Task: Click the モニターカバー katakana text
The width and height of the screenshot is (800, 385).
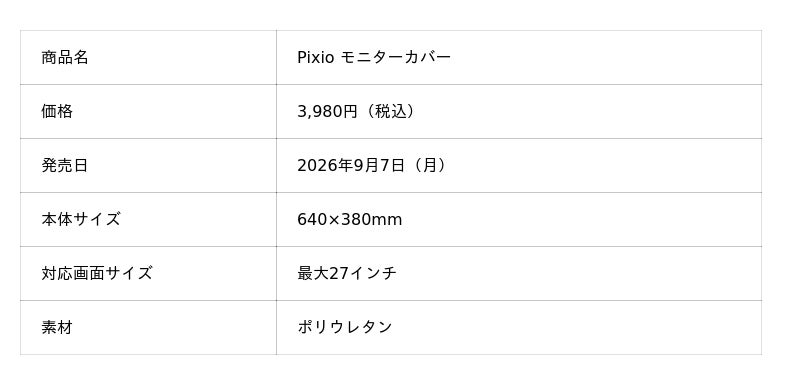Action: pos(395,58)
